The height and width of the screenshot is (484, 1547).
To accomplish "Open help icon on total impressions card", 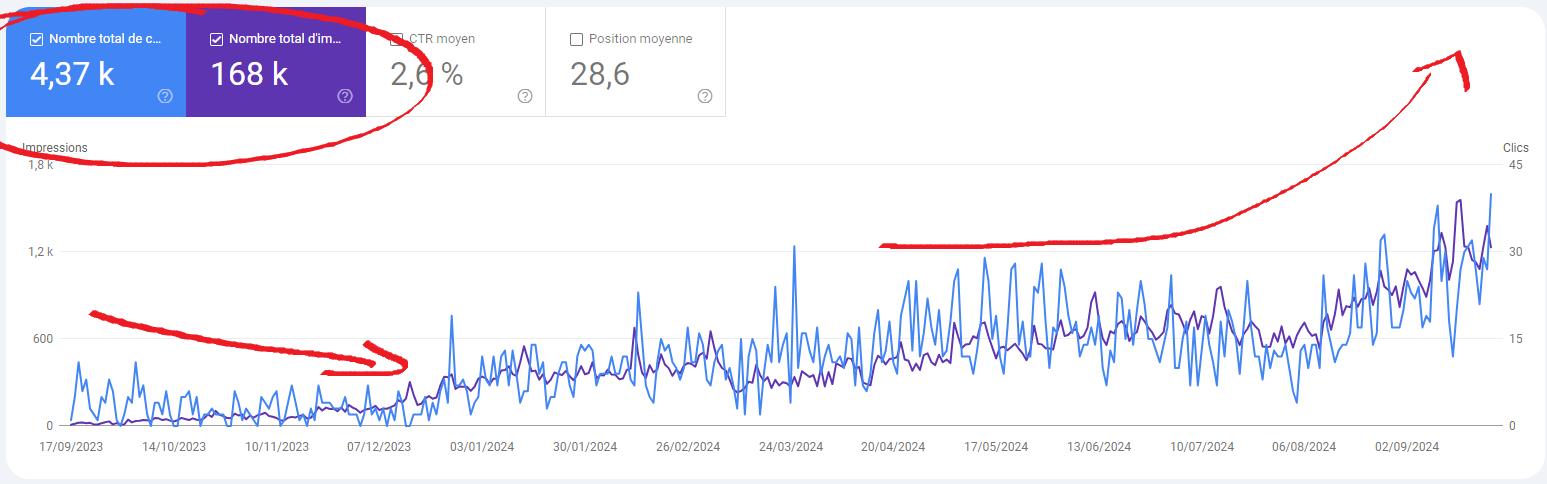I will pos(345,96).
